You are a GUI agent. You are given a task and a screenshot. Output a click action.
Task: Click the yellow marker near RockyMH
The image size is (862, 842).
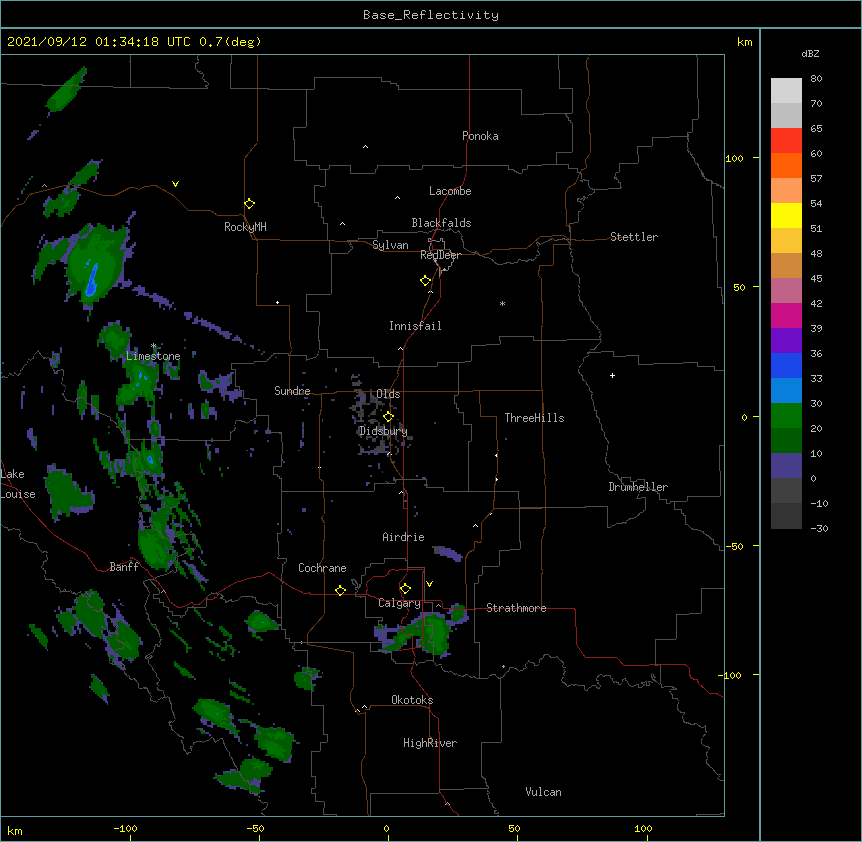point(249,203)
